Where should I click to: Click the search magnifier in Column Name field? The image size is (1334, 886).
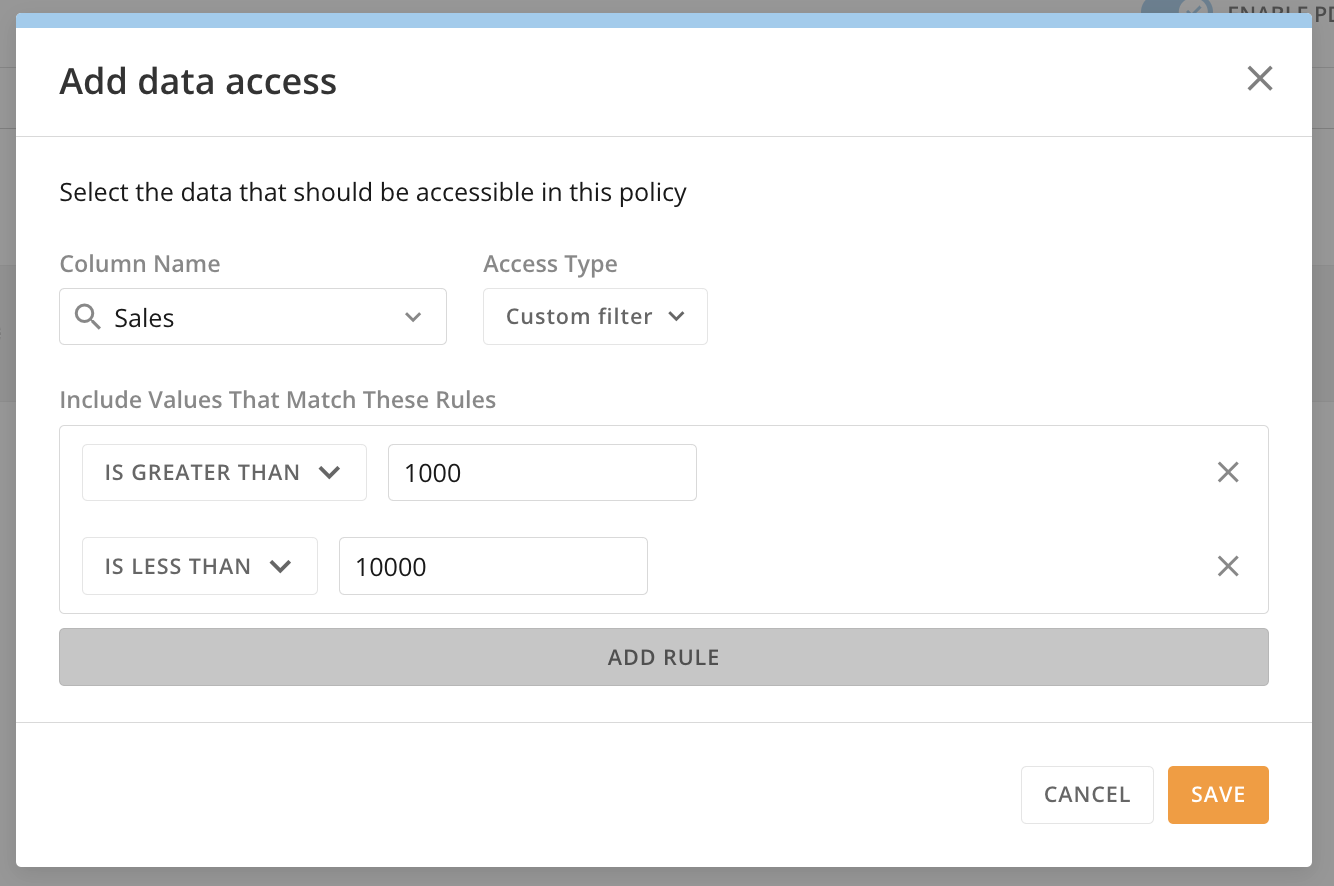87,316
